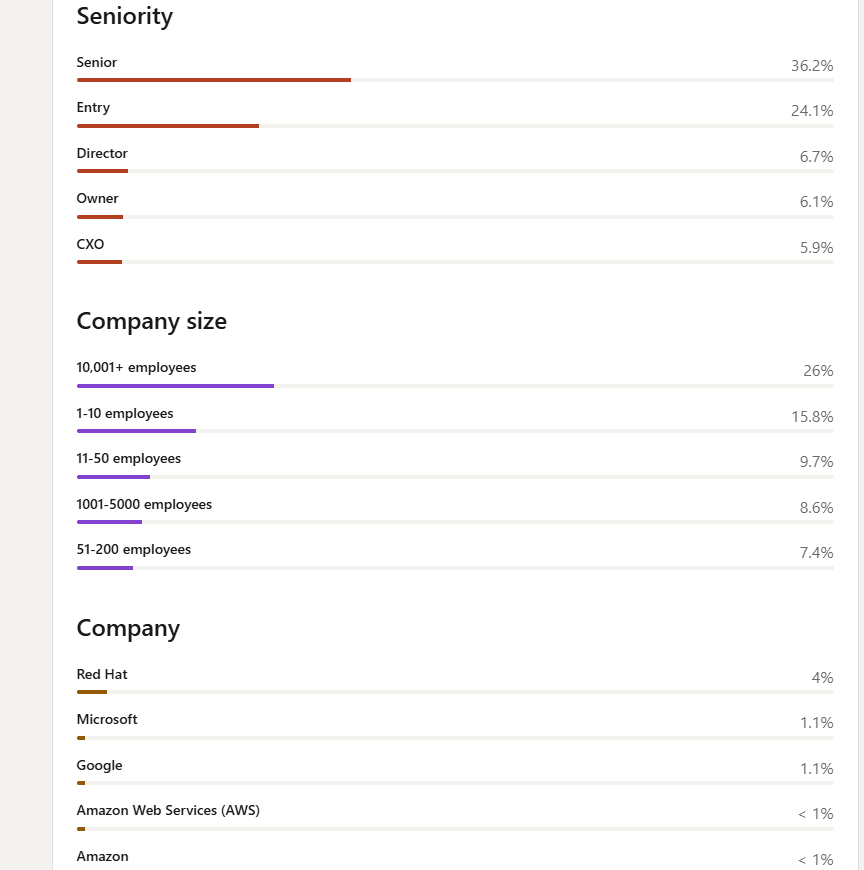Click the Owner seniority bar
The height and width of the screenshot is (870, 864).
click(455, 217)
